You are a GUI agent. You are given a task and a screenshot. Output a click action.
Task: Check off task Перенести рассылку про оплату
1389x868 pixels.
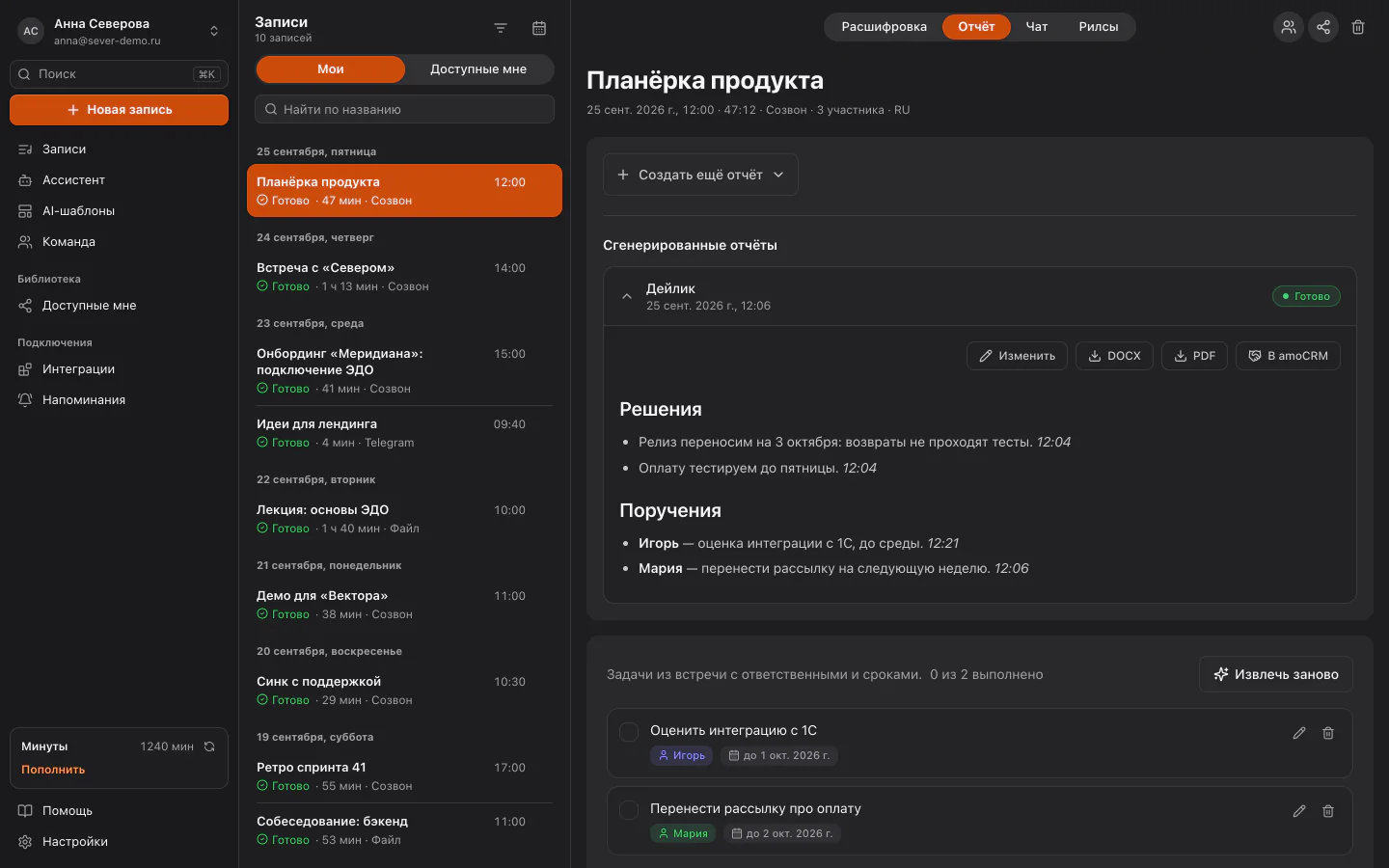tap(629, 810)
